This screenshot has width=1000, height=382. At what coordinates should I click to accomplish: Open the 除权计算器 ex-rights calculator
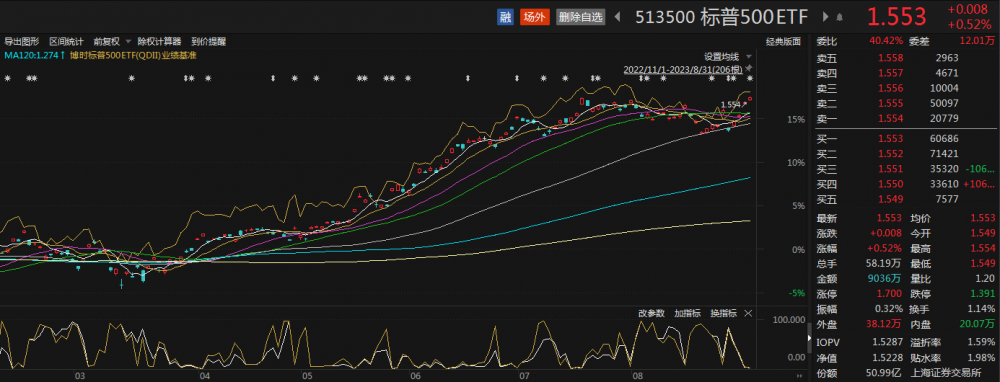[x=159, y=41]
